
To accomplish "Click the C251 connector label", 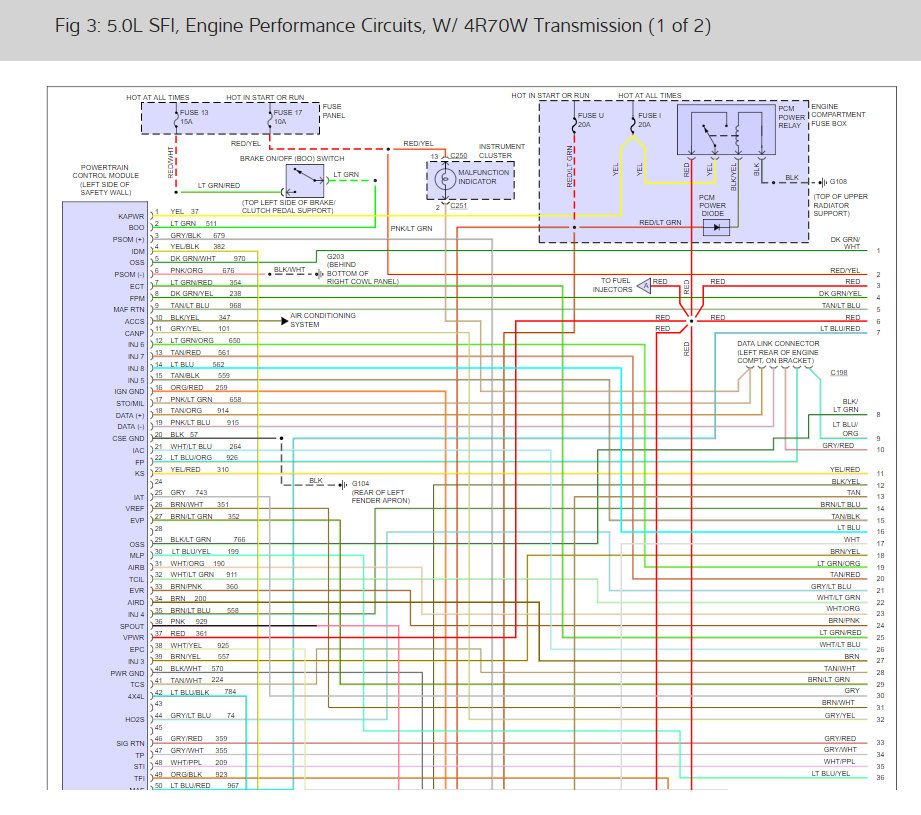I will pos(459,206).
